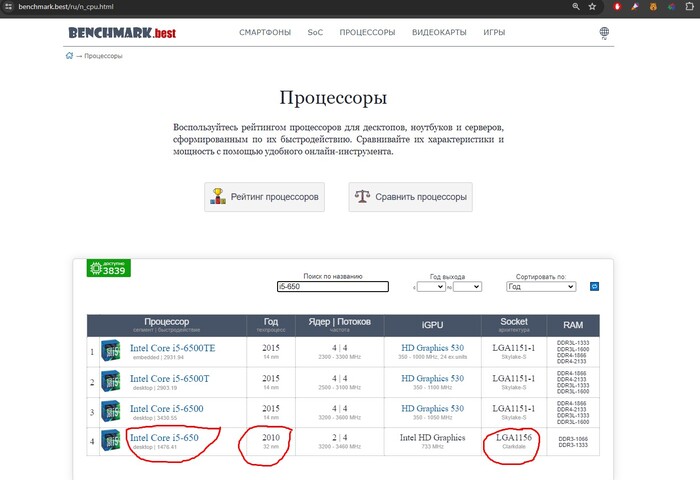This screenshot has width=700, height=480.
Task: Click the Core i5-6500 processor thumbnail
Action: 110,411
